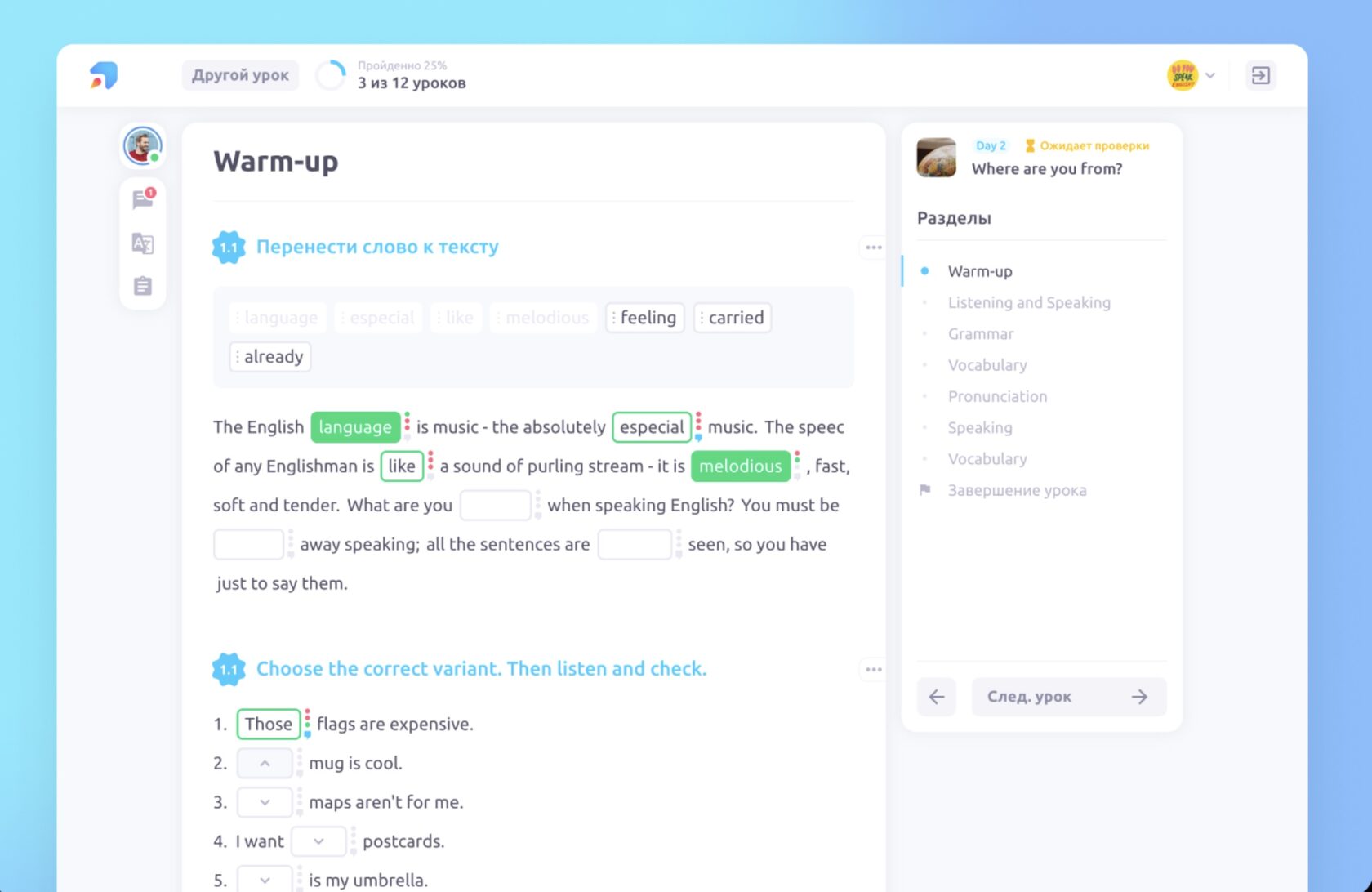Click the app logo in header
This screenshot has height=892, width=1372.
(104, 75)
